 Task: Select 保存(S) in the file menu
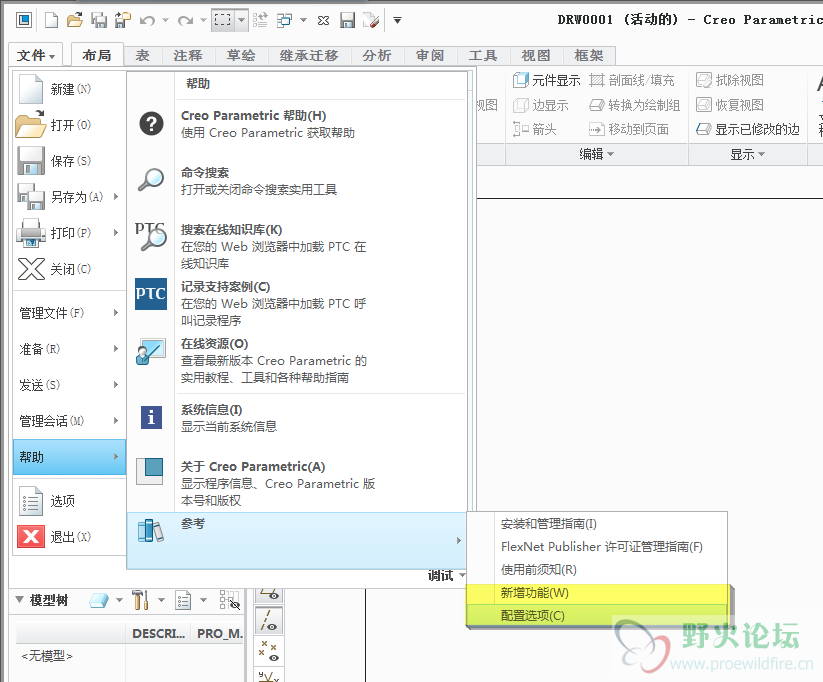pos(69,161)
